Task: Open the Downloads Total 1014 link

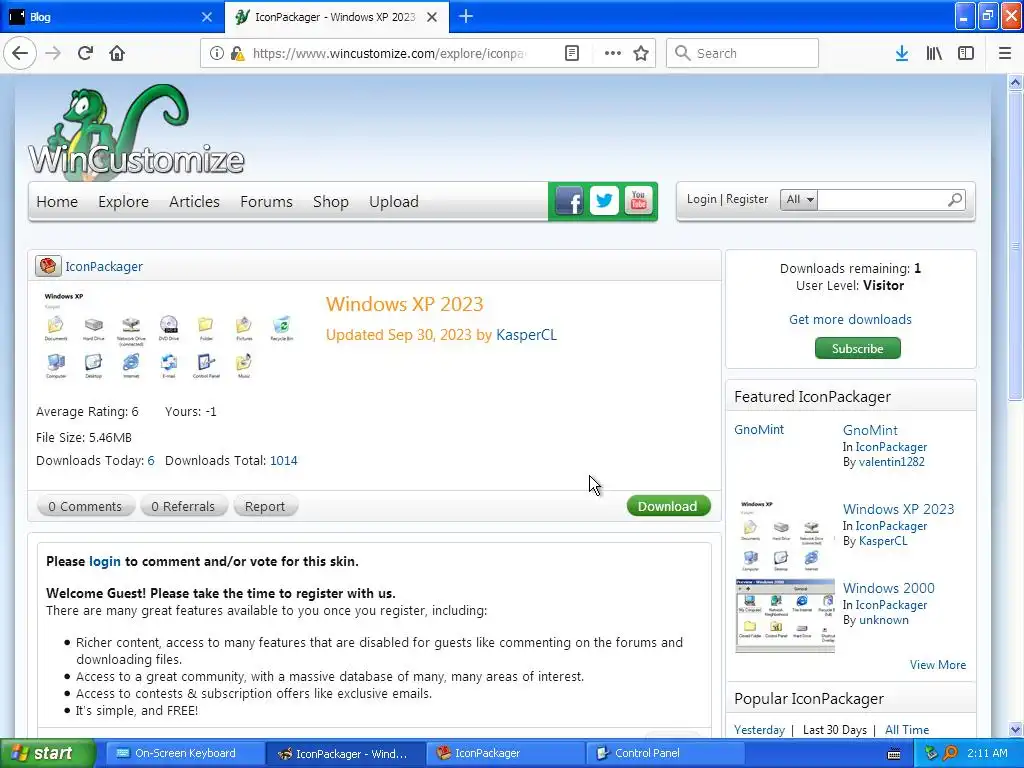Action: (283, 460)
